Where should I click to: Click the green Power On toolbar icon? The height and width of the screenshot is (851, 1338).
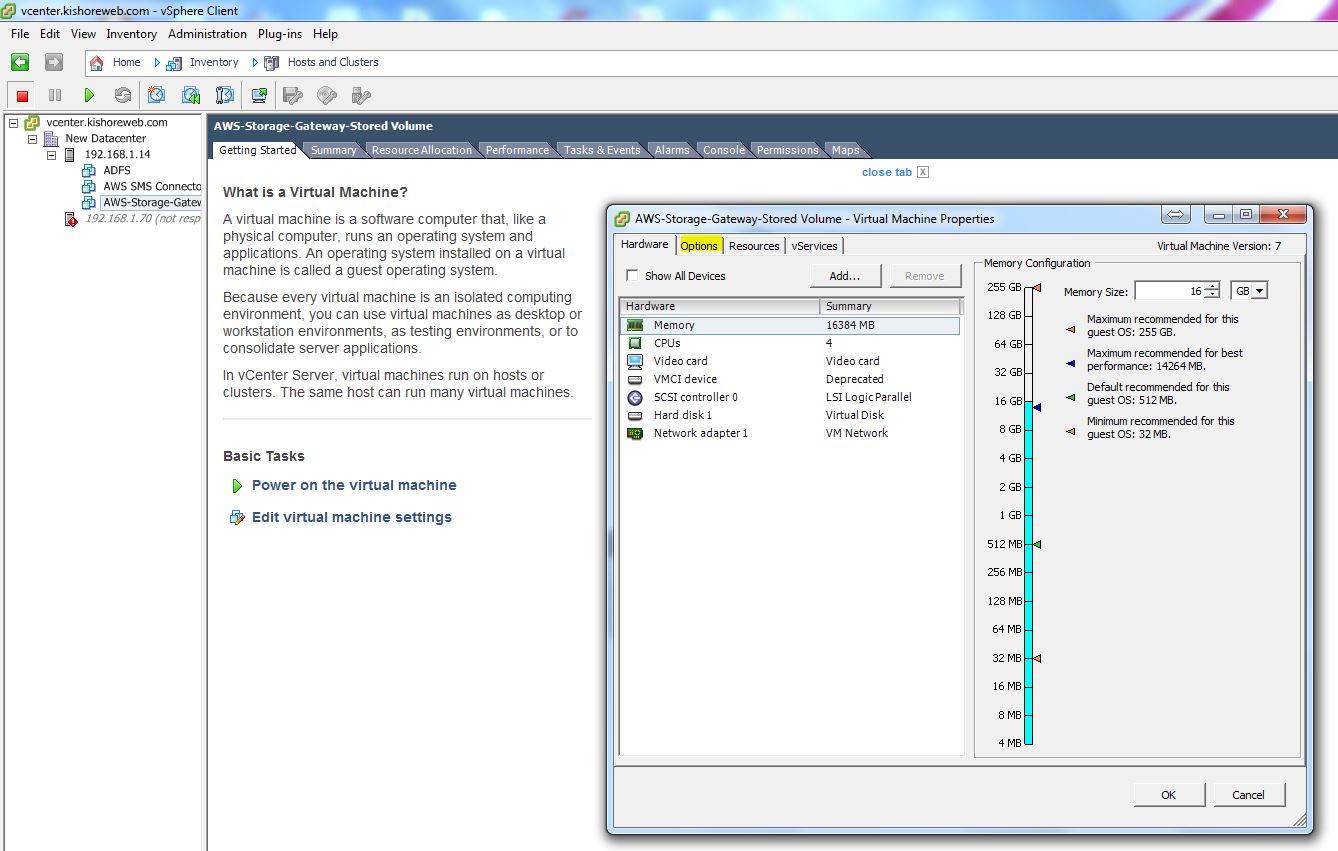[89, 95]
